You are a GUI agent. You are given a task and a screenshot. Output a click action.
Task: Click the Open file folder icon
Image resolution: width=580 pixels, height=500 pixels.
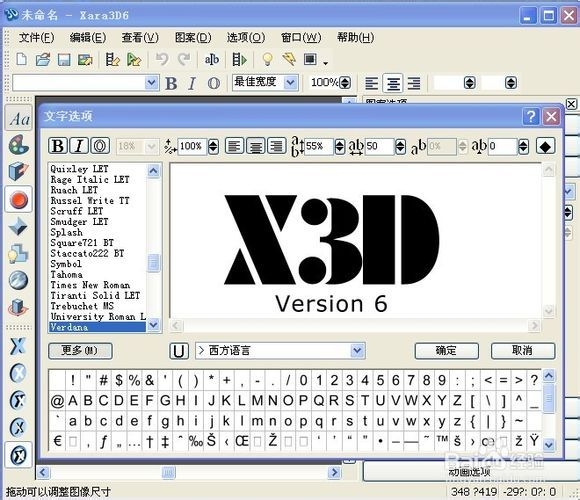tap(43, 59)
